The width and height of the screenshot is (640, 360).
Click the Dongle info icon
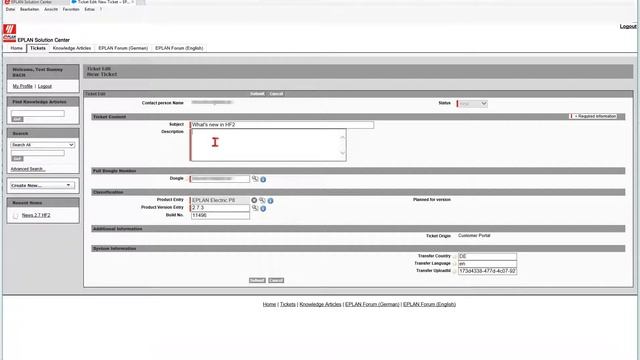tap(263, 180)
